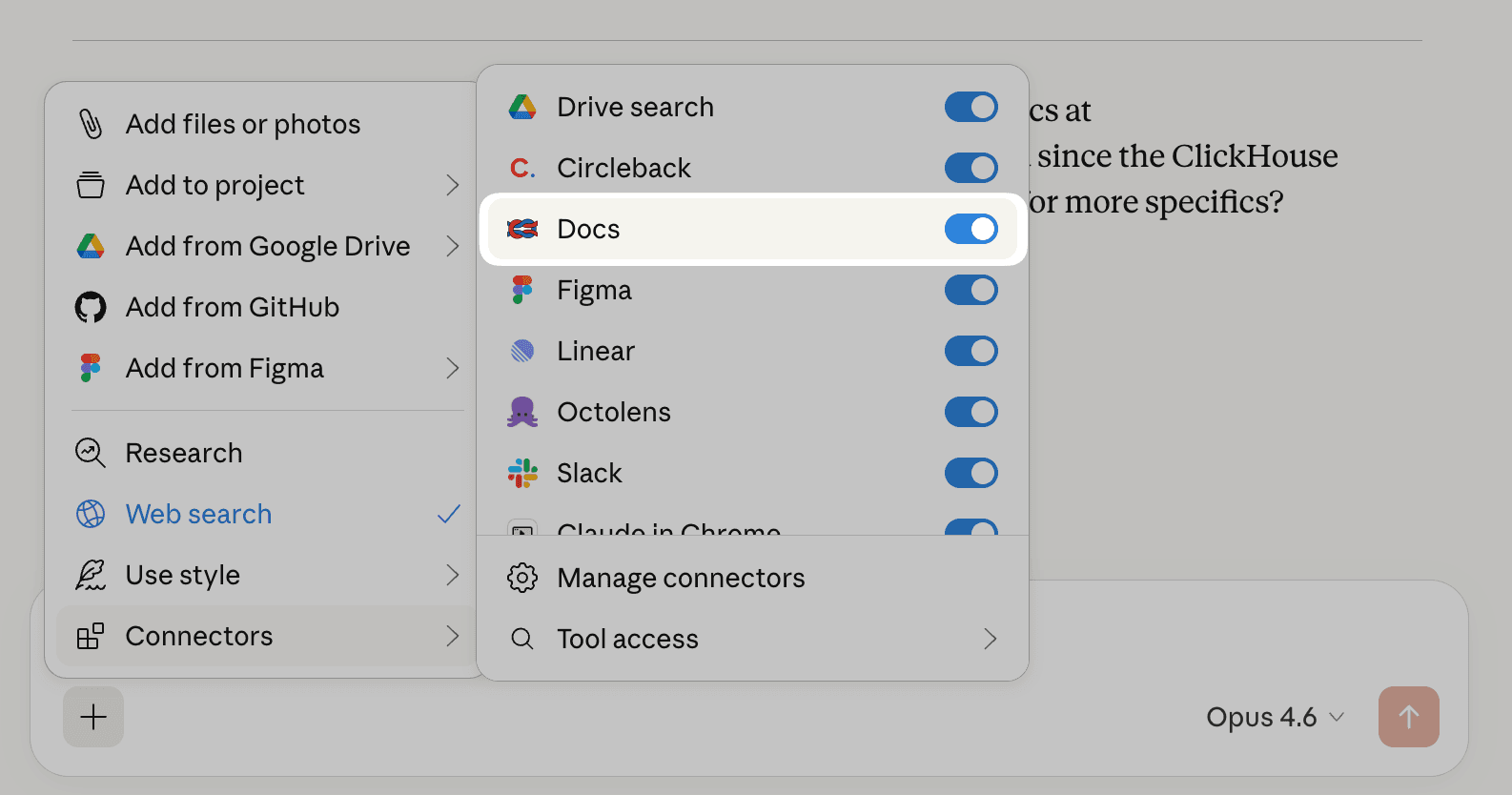1512x795 pixels.
Task: Toggle the Slack connector switch
Action: tap(971, 473)
